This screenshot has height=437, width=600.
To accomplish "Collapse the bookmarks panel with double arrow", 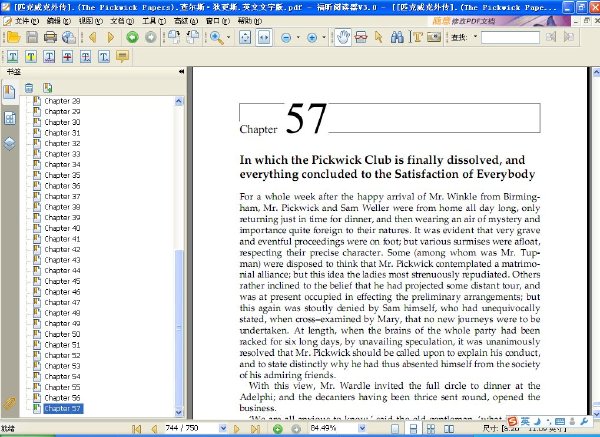I will tap(181, 72).
